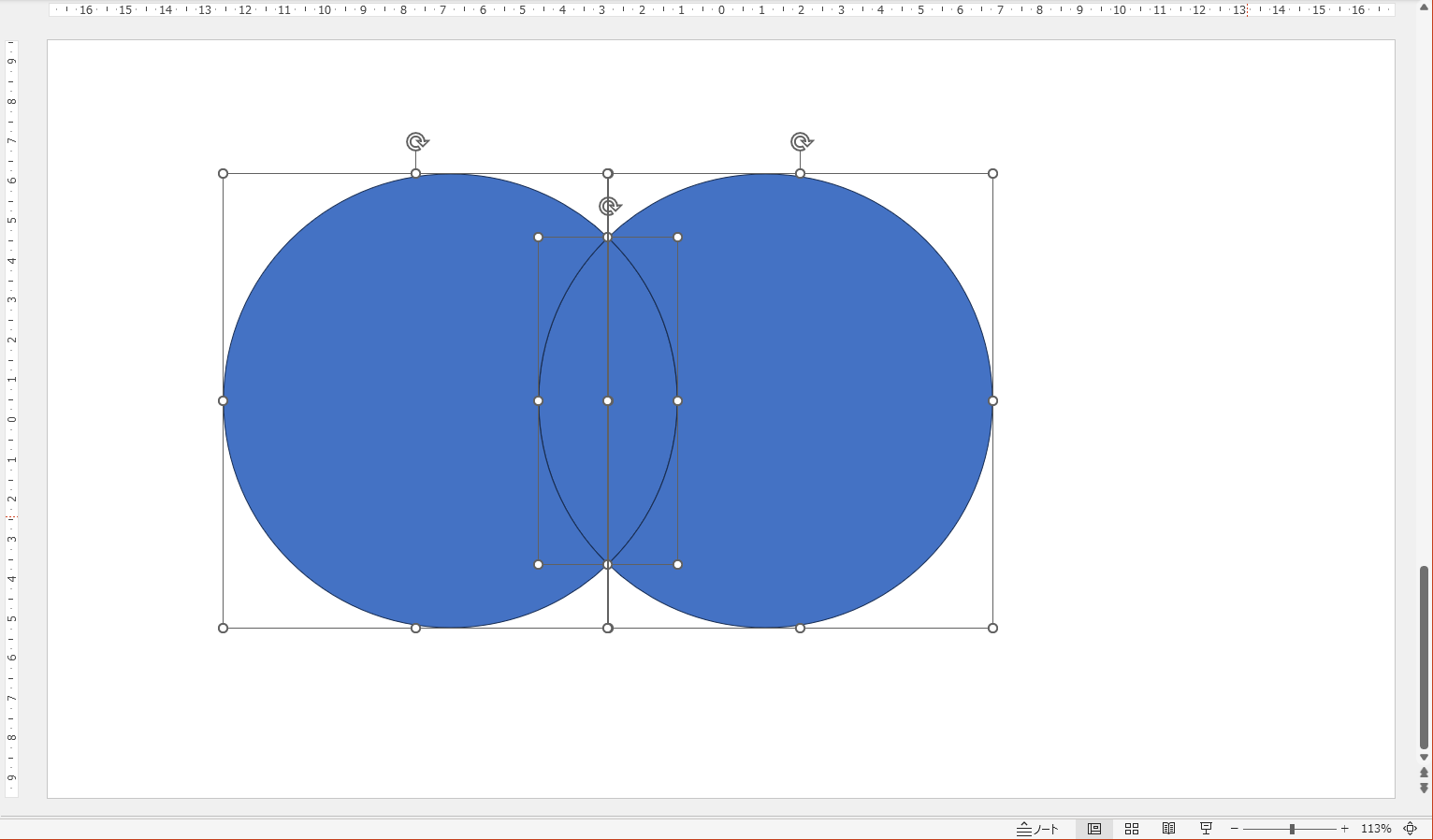
Task: Click top-right corner handle of right shape
Action: (x=993, y=173)
